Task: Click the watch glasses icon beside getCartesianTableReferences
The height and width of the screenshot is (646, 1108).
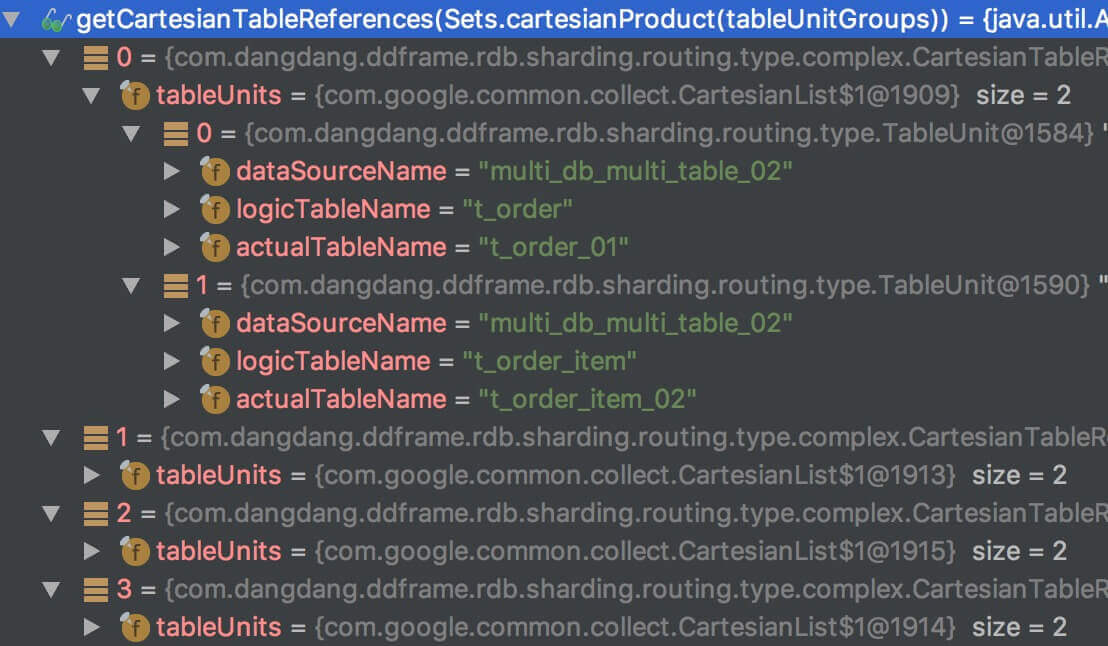Action: [x=57, y=19]
